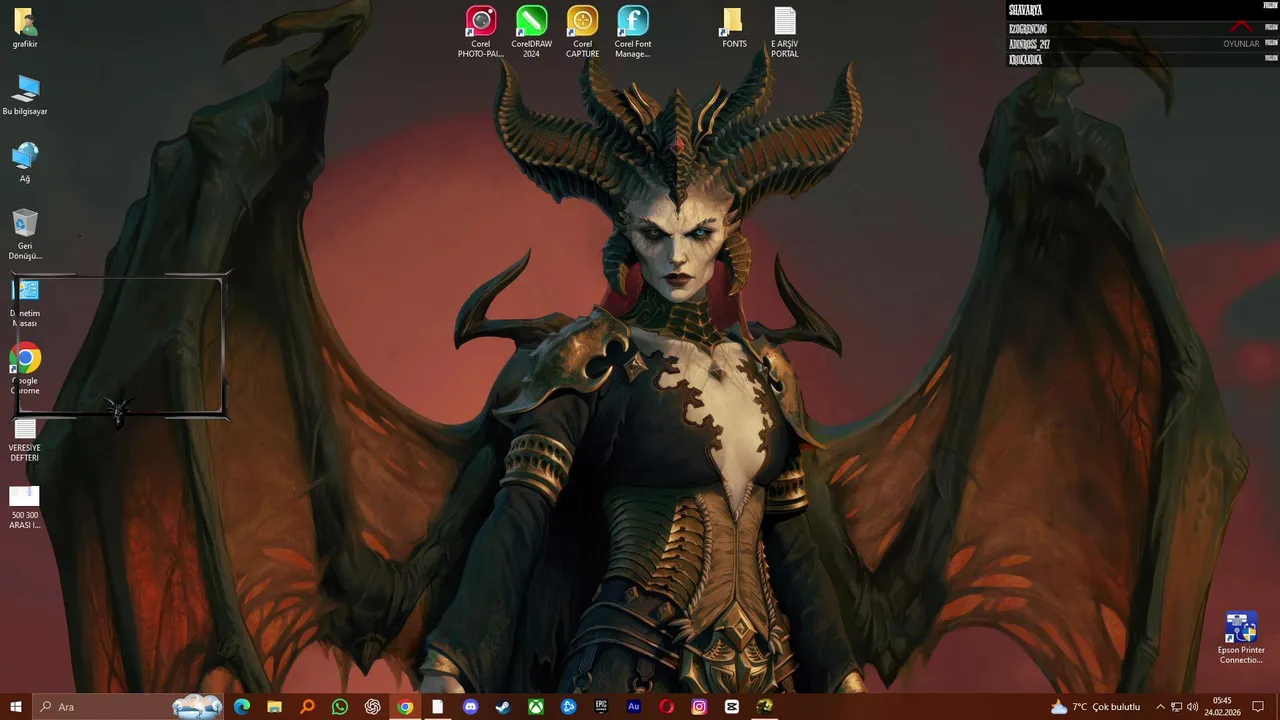The width and height of the screenshot is (1280, 720).
Task: Open WhatsApp from the taskbar
Action: [340, 707]
